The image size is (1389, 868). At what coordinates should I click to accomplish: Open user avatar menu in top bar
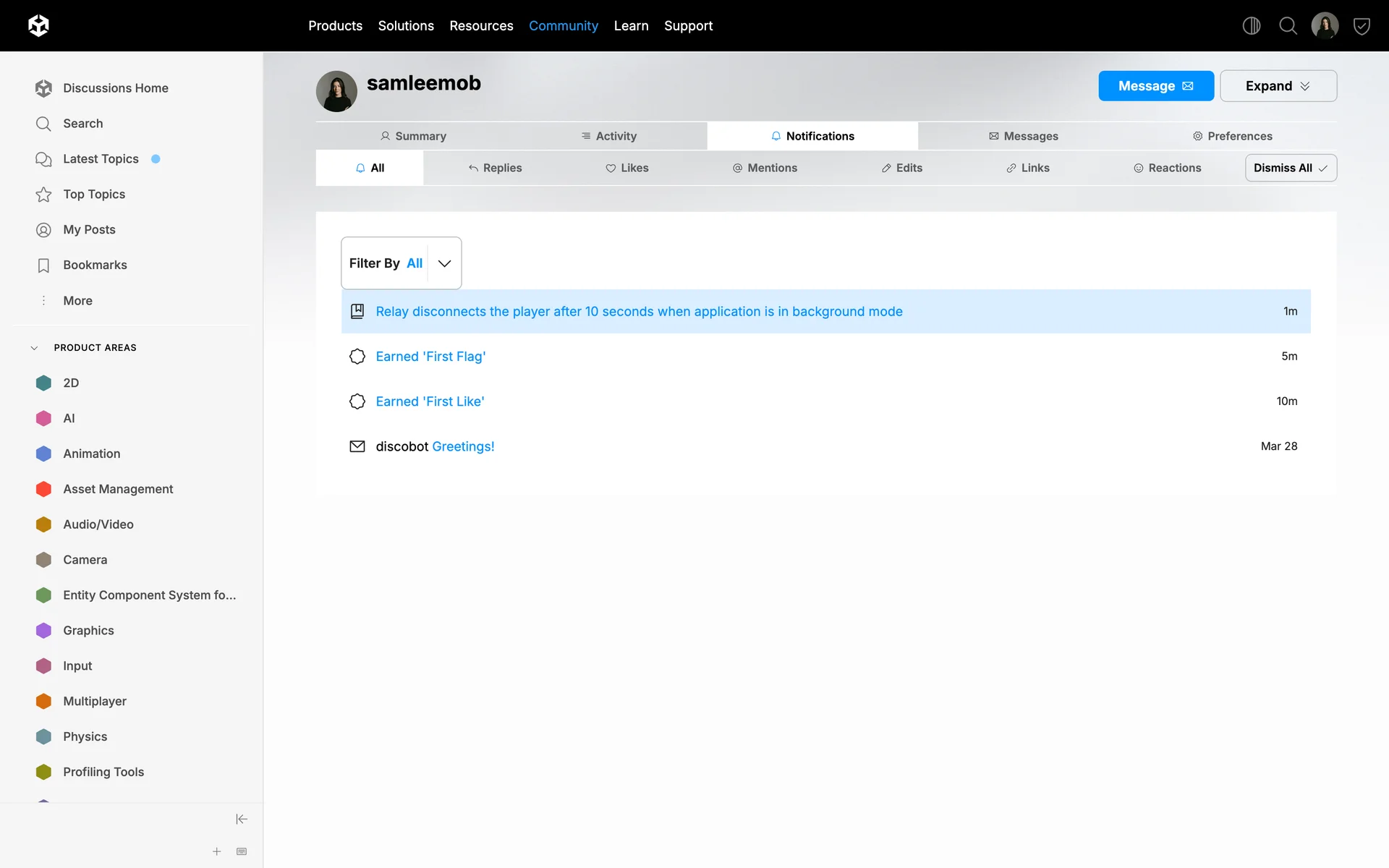tap(1325, 26)
